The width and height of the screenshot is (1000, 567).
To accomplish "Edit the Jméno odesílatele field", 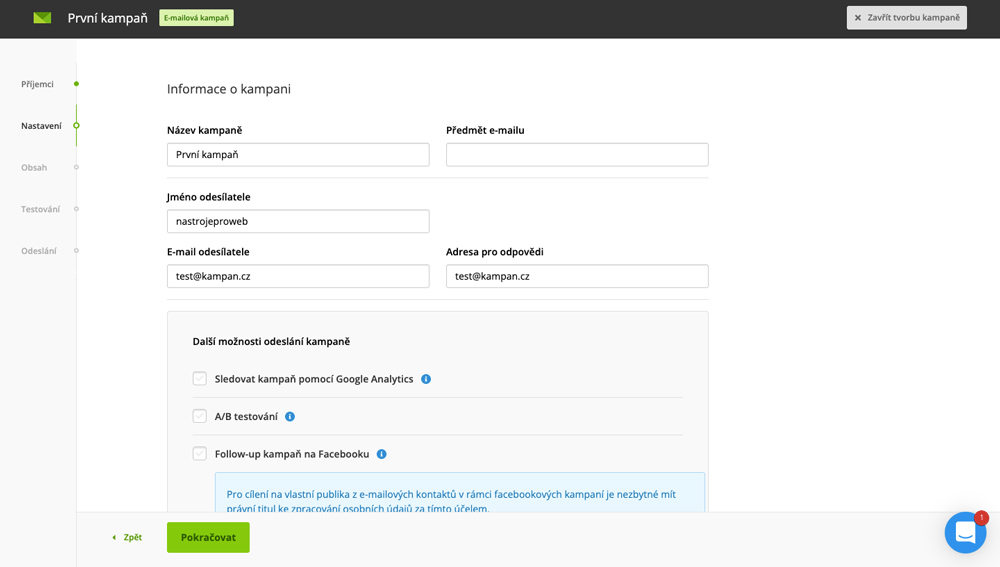I will (x=298, y=221).
